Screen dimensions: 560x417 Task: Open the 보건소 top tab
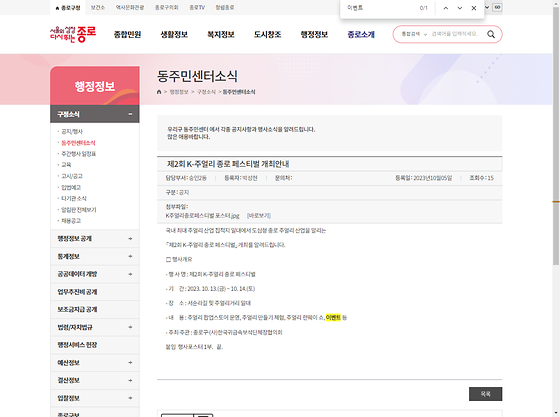pyautogui.click(x=98, y=7)
